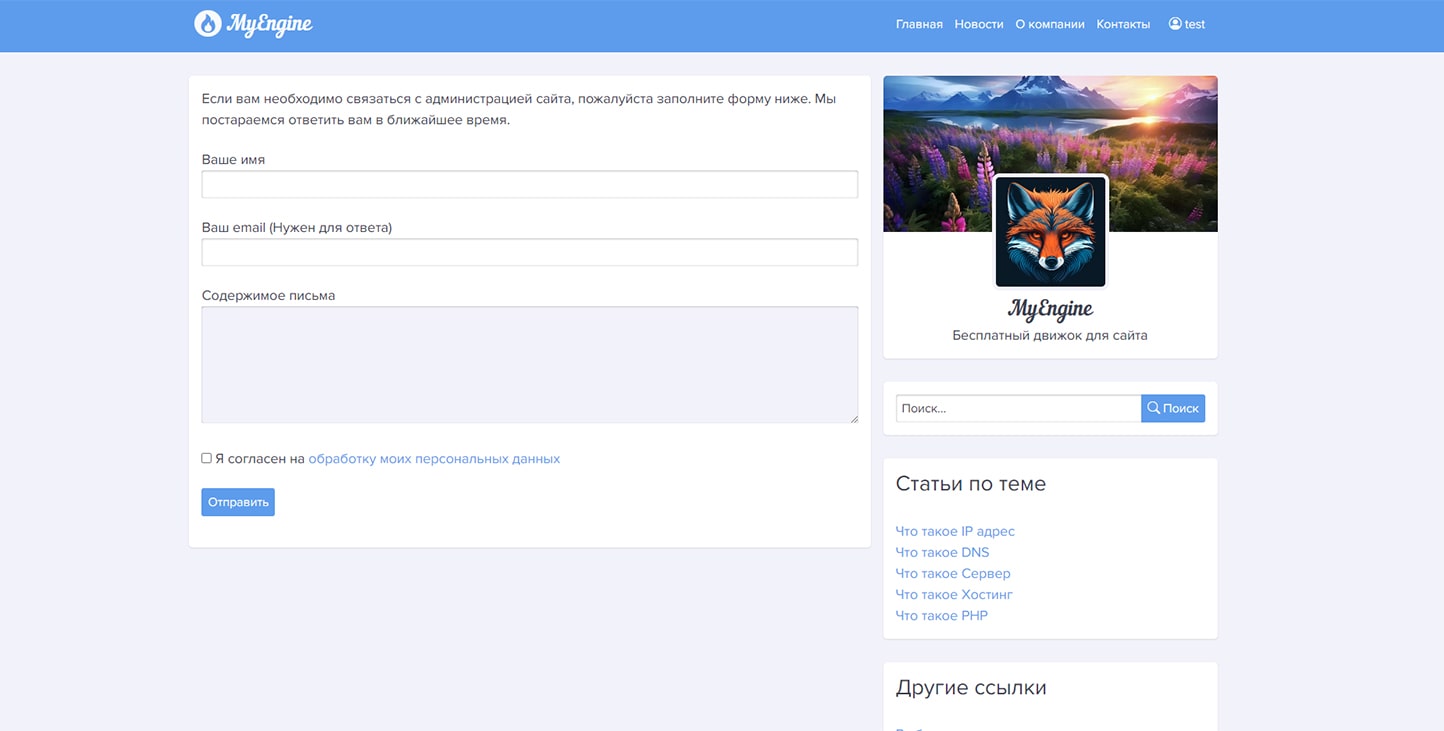Click the Статьи по теме heading
The image size is (1444, 731).
point(971,484)
